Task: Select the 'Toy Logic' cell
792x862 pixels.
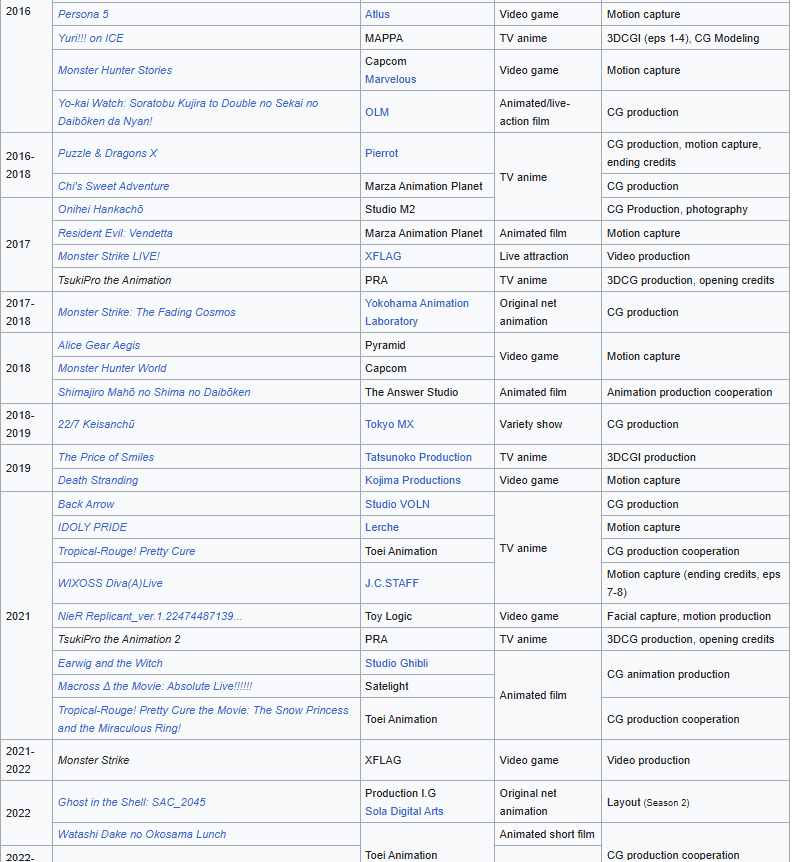Action: point(428,616)
